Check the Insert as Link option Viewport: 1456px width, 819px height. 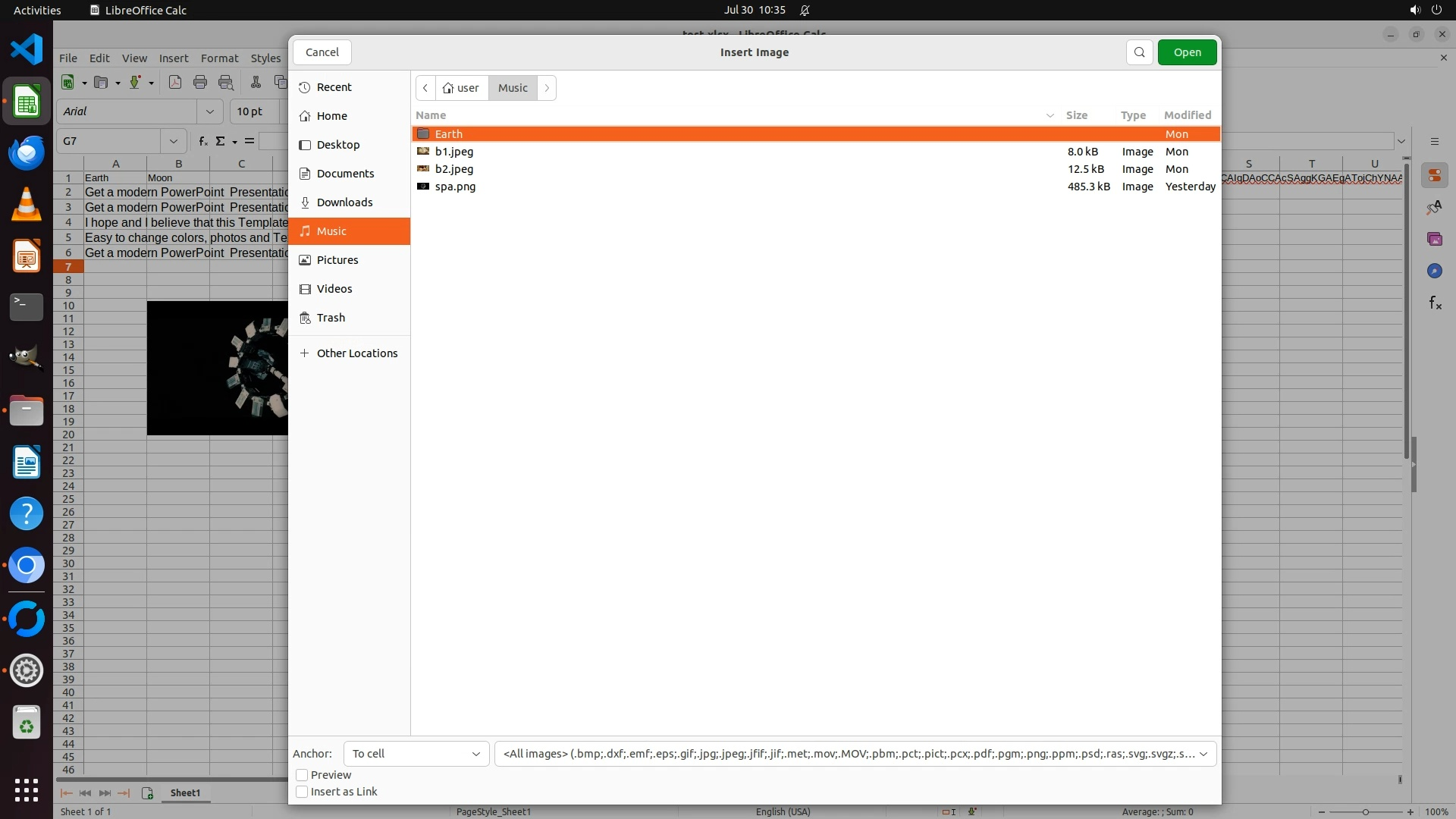[302, 792]
